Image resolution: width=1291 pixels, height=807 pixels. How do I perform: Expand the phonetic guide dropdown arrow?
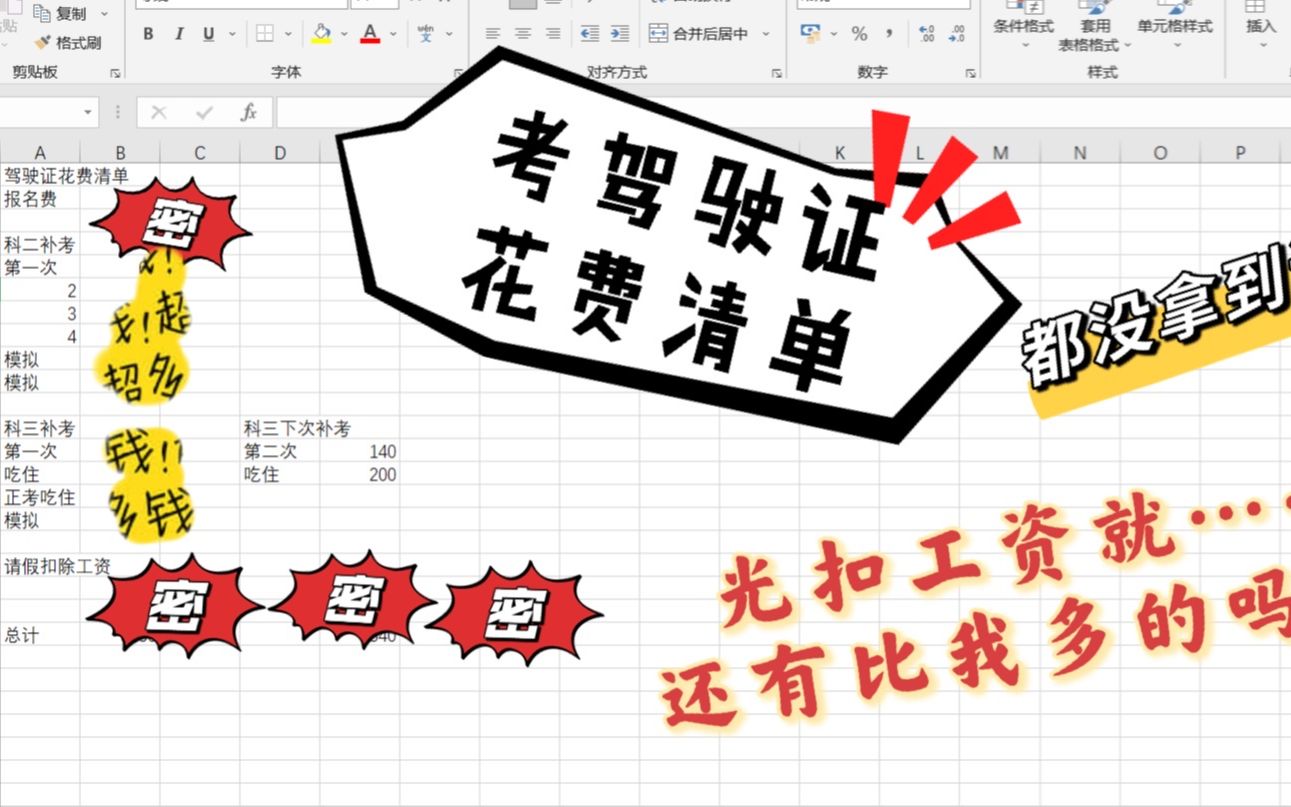pyautogui.click(x=449, y=34)
